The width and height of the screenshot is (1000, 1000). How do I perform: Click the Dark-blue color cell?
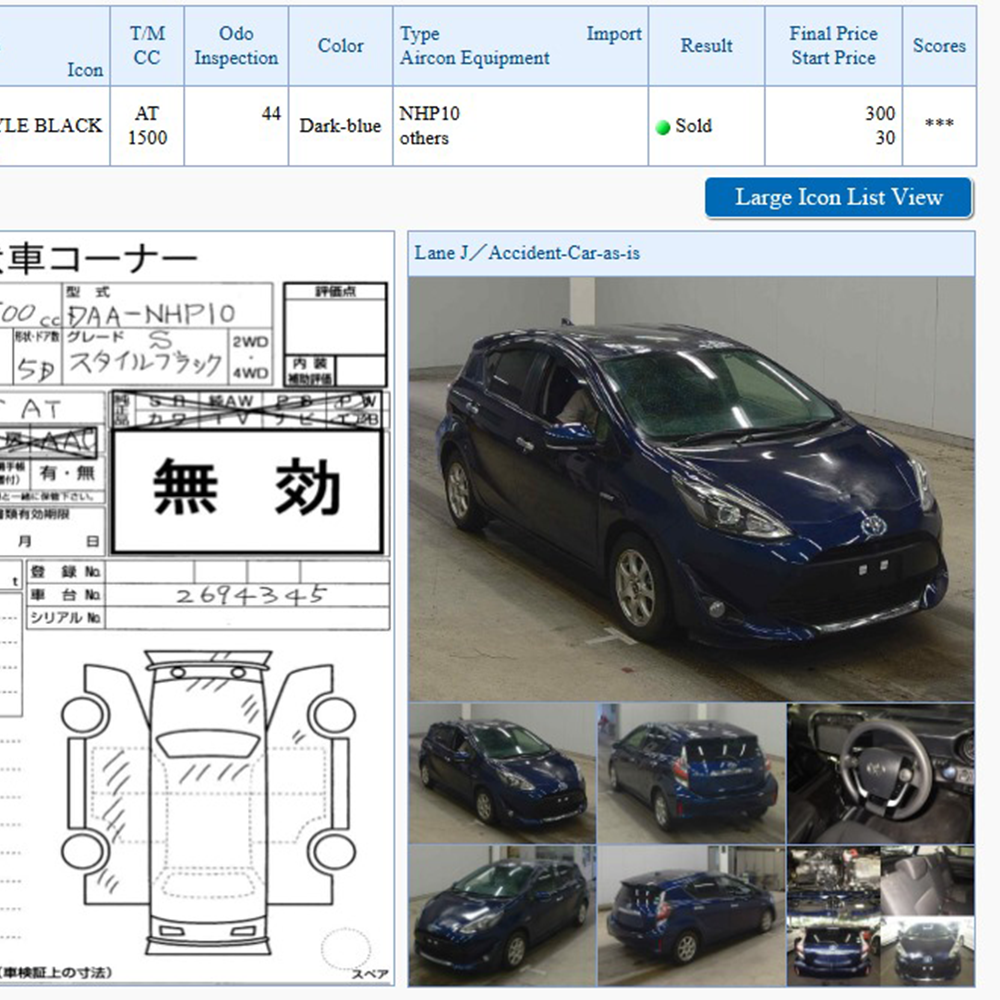(x=340, y=126)
